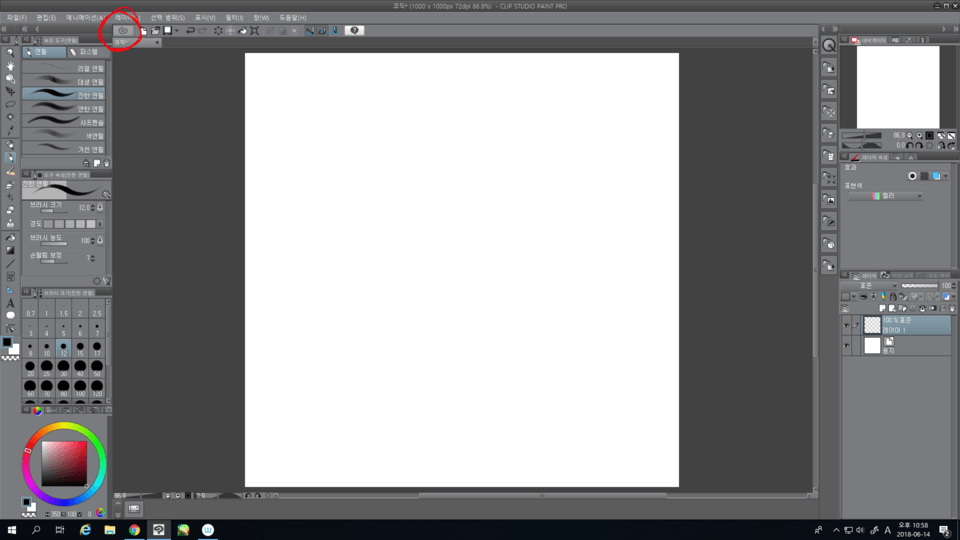Adjust the 브러시 크기 slider

click(x=54, y=211)
